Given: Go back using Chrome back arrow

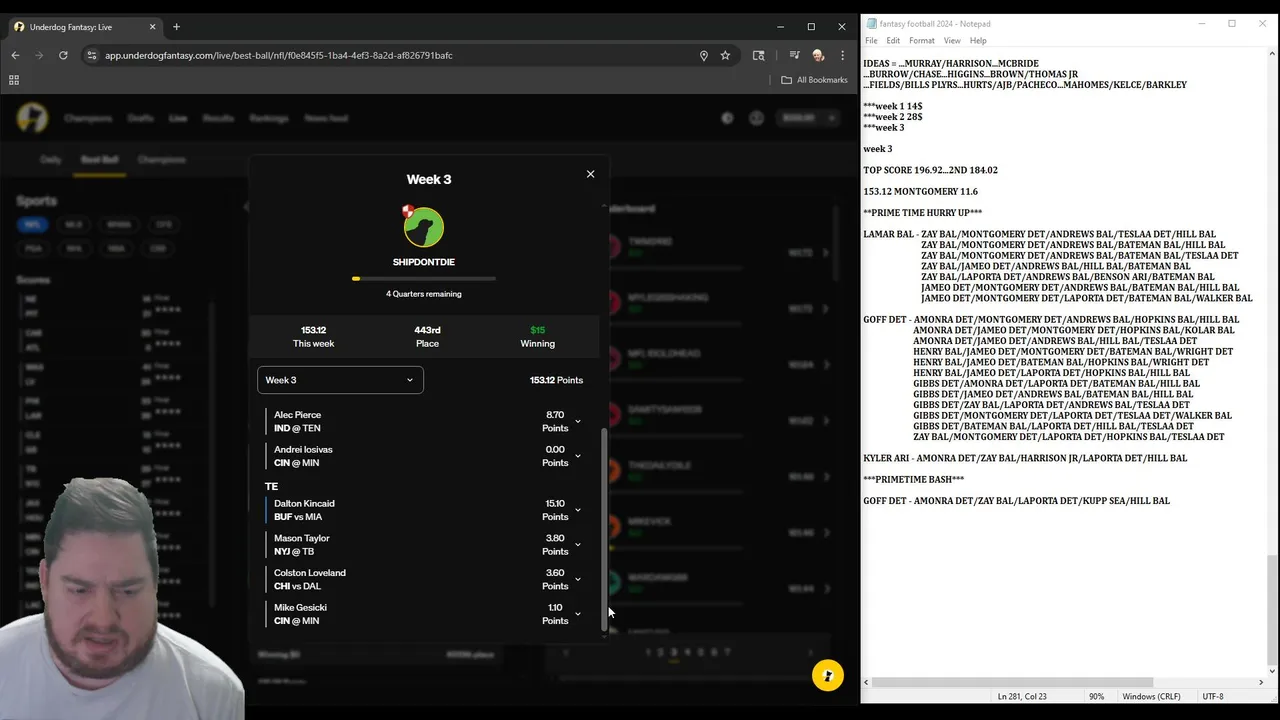Looking at the screenshot, I should [x=15, y=55].
